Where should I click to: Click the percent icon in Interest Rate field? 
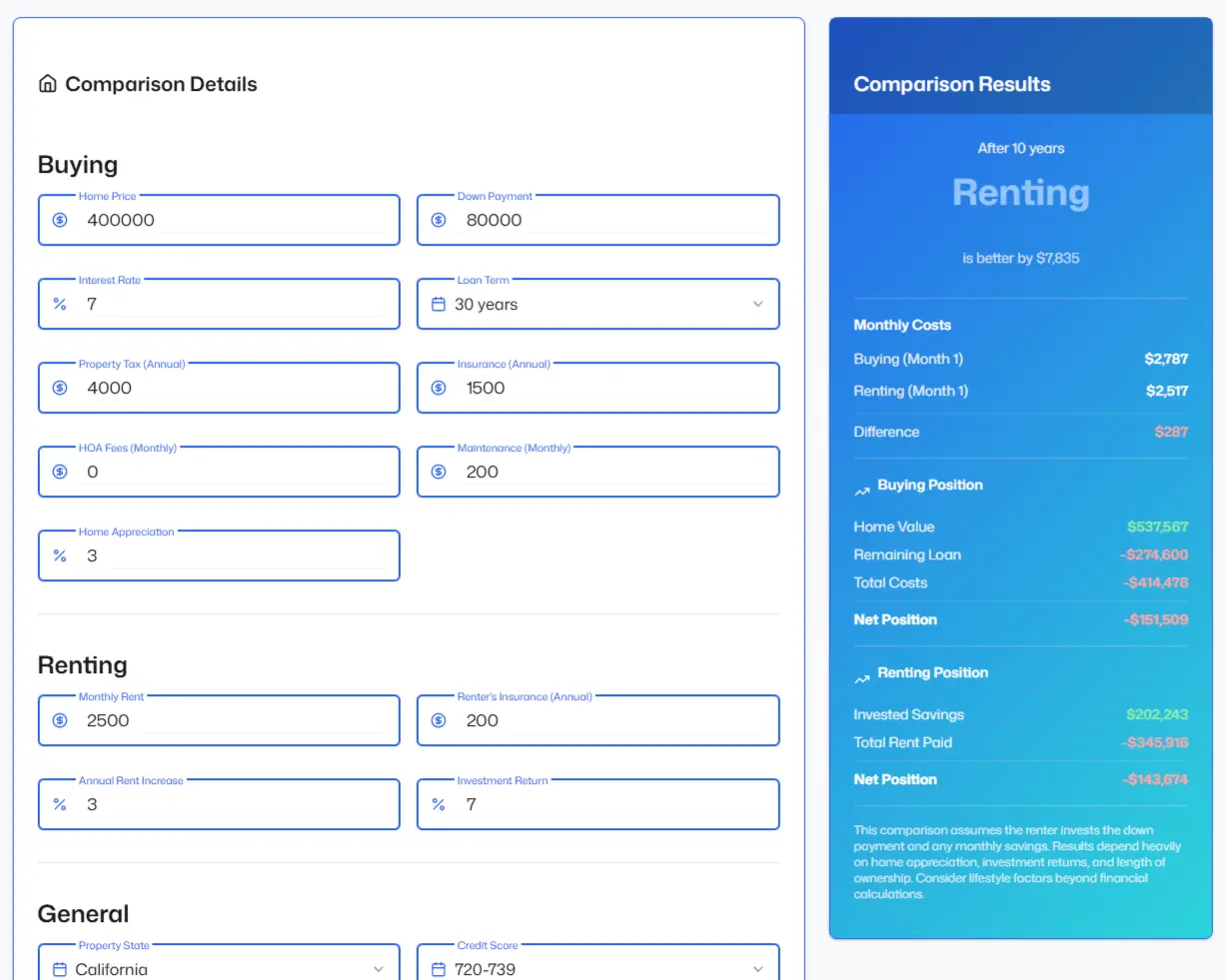(60, 304)
